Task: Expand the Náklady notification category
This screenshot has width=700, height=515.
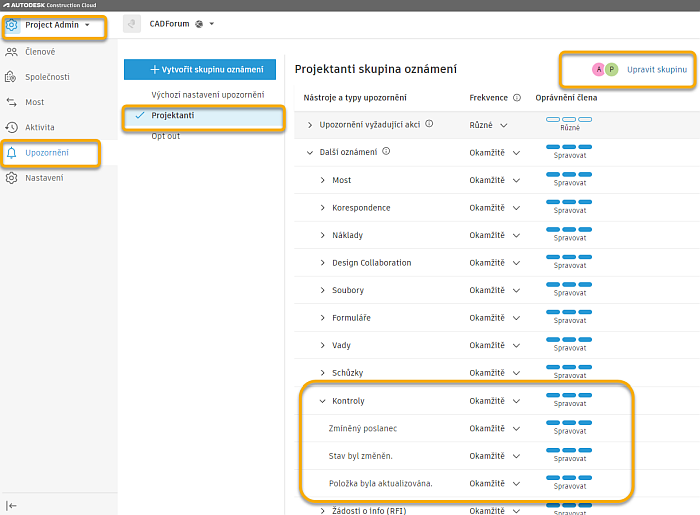Action: coord(322,235)
